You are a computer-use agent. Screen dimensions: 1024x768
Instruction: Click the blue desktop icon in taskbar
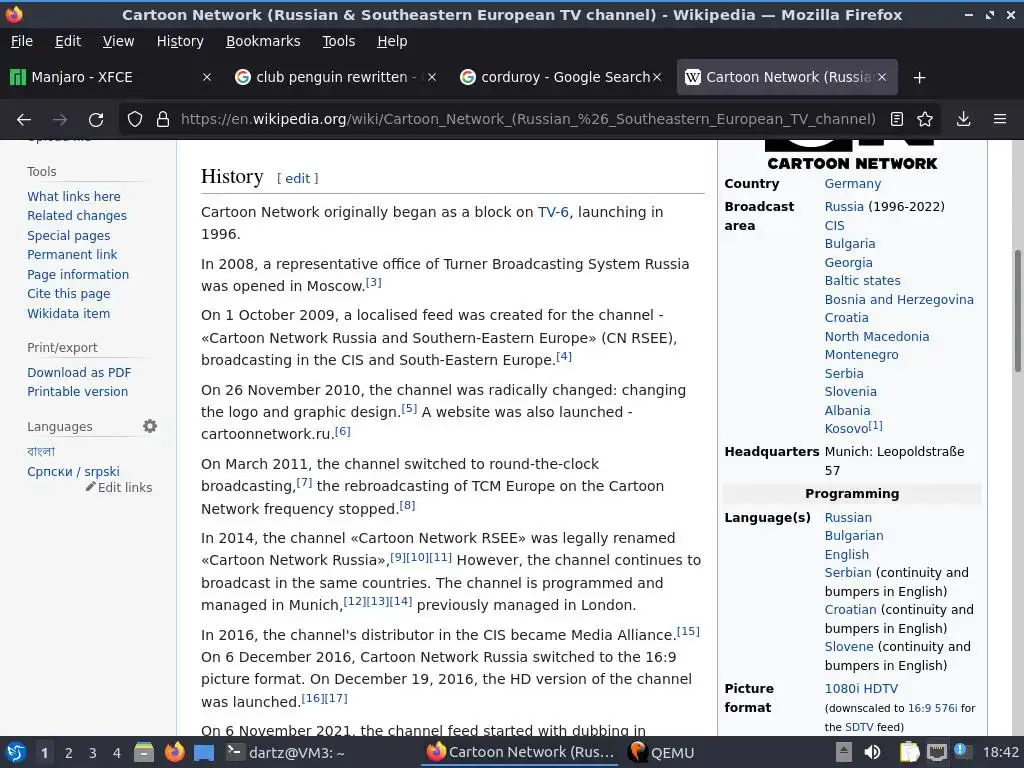point(204,752)
